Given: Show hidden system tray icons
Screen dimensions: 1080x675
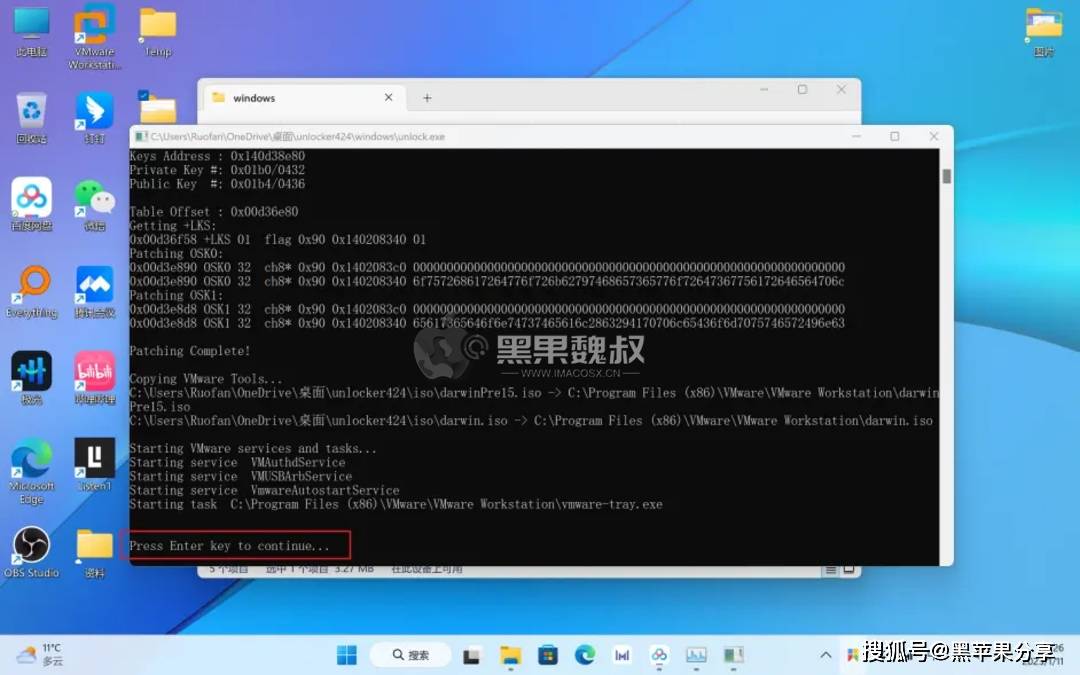Looking at the screenshot, I should [825, 655].
